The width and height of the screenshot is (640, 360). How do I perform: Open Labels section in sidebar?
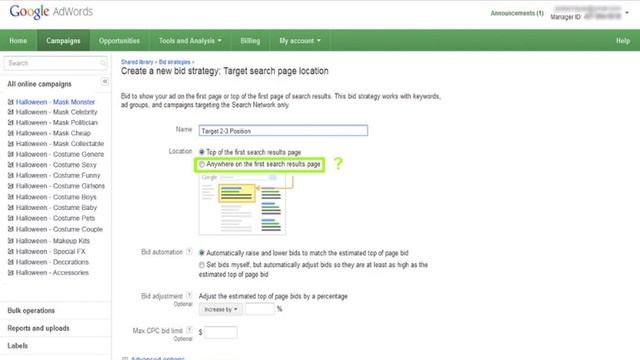click(x=18, y=346)
